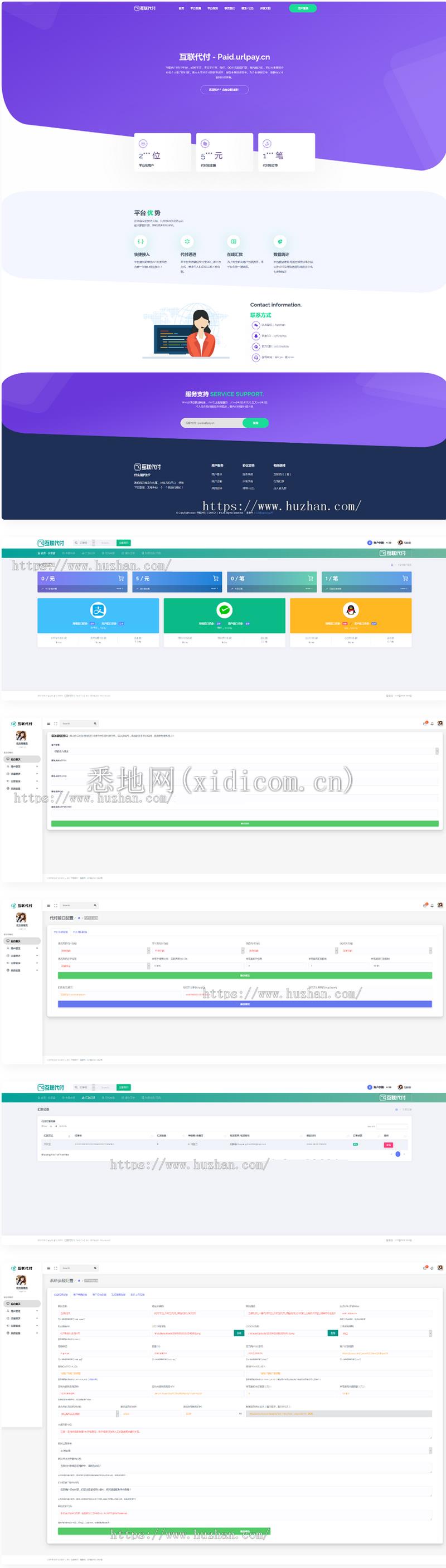The image size is (446, 1568).
Task: Click the cart icon on the 0 / 笔 card
Action: [x=310, y=578]
